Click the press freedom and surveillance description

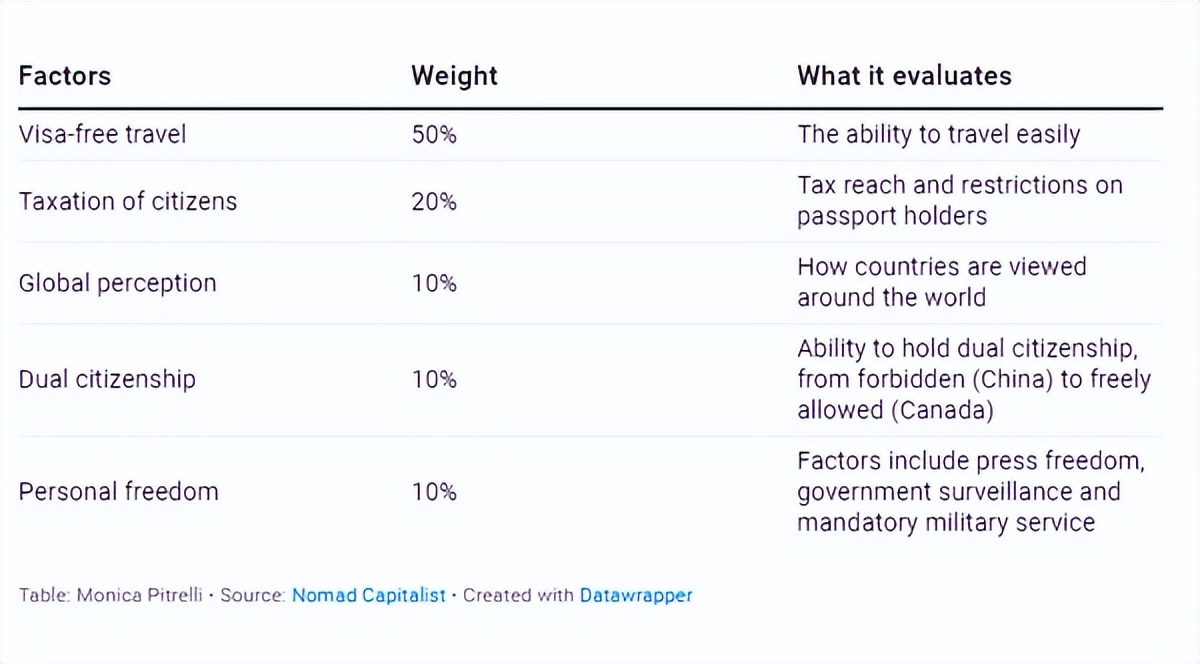click(x=970, y=491)
